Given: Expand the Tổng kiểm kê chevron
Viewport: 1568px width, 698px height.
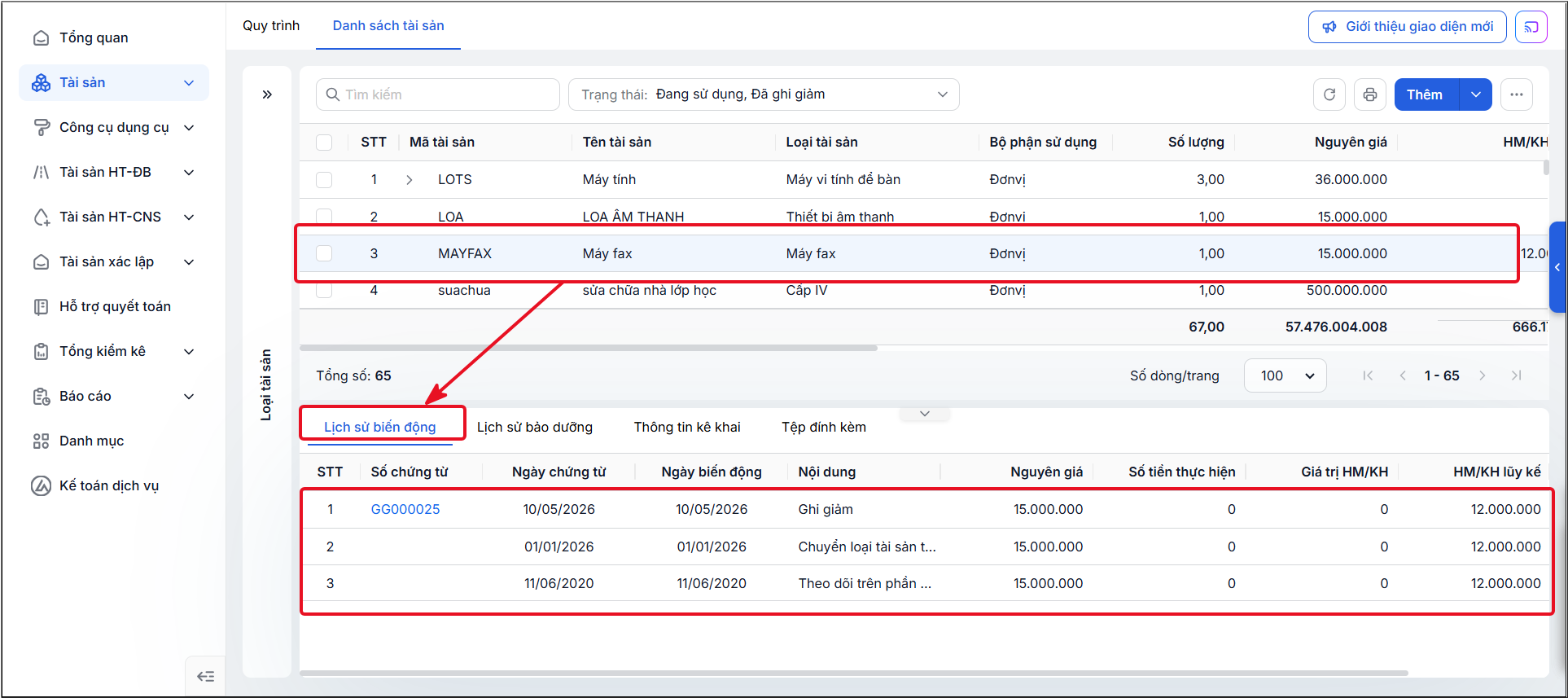Looking at the screenshot, I should click(x=189, y=352).
